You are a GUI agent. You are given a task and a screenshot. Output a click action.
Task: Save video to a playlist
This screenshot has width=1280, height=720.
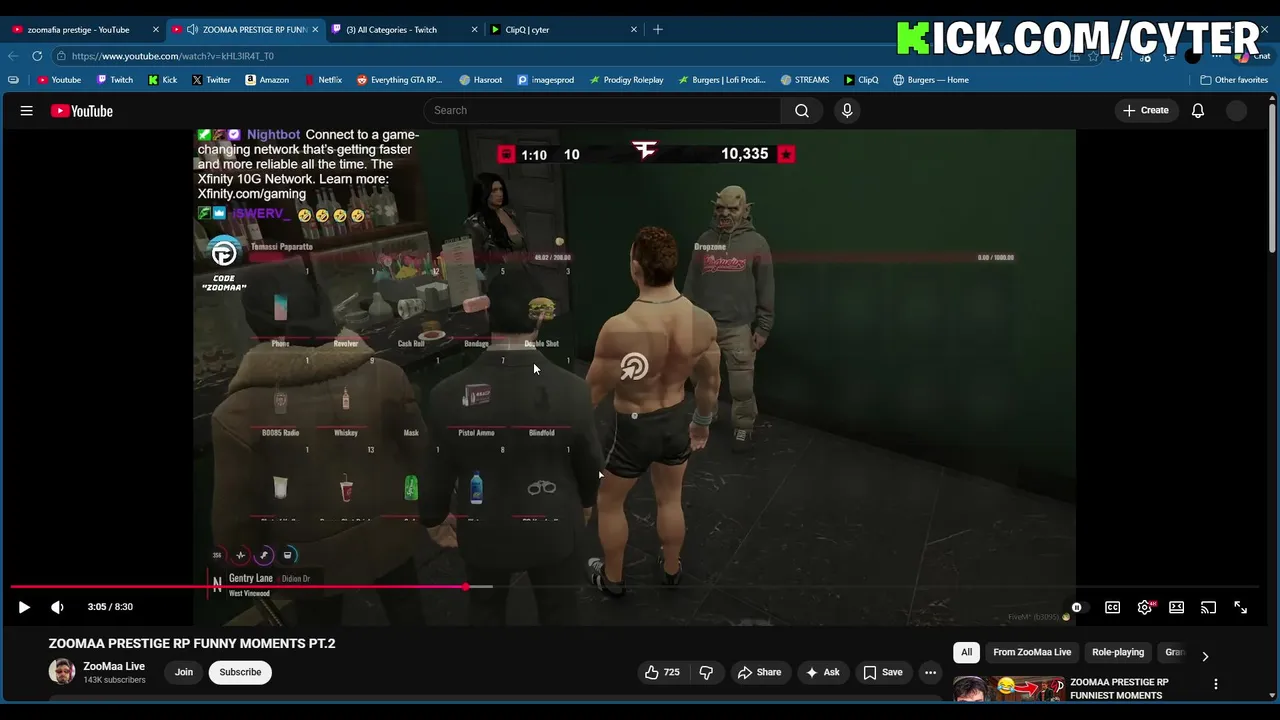point(883,672)
